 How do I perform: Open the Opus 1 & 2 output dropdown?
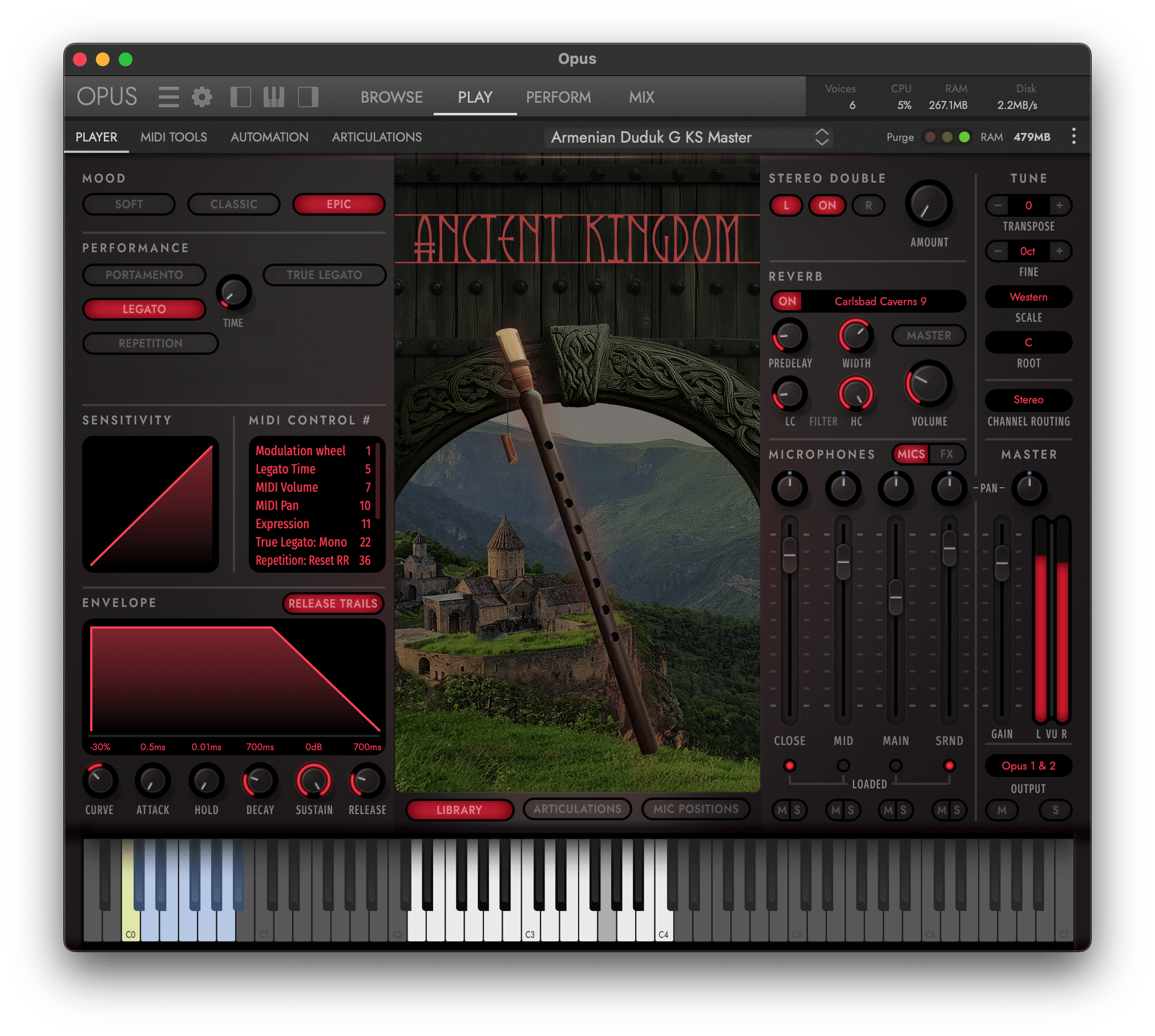click(x=1028, y=766)
